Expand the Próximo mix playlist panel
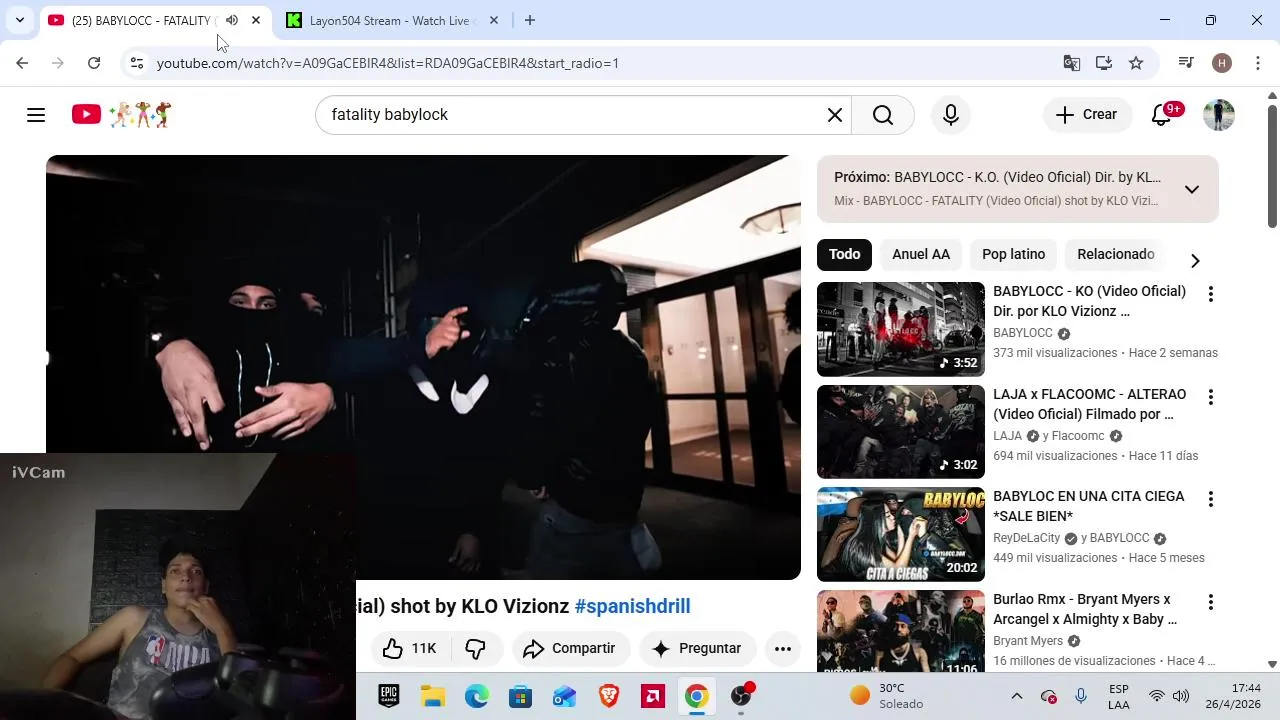 pos(1192,189)
